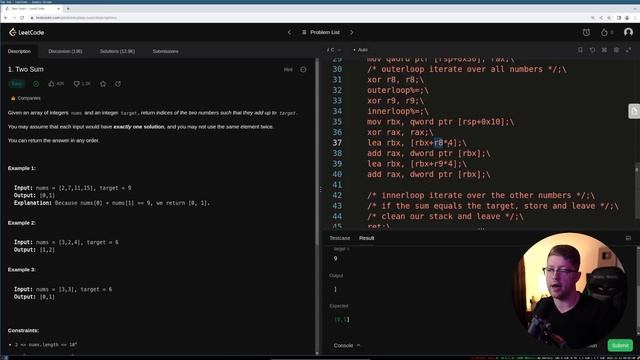Open the notes panel icon at right edge
Viewport: 640px width, 360px height.
(x=634, y=111)
